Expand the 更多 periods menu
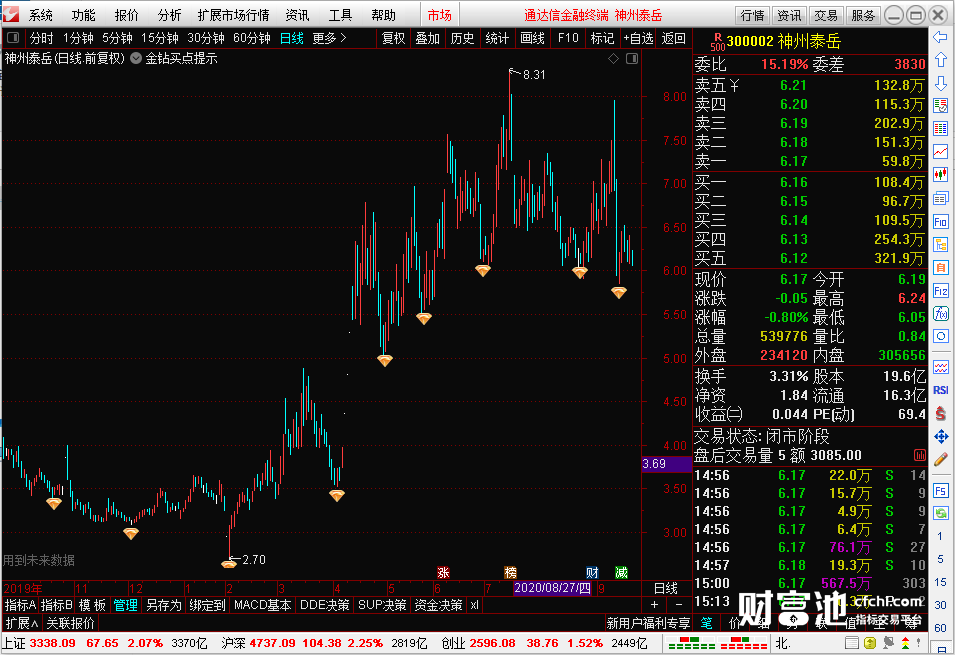The height and width of the screenshot is (655, 955). click(x=329, y=38)
